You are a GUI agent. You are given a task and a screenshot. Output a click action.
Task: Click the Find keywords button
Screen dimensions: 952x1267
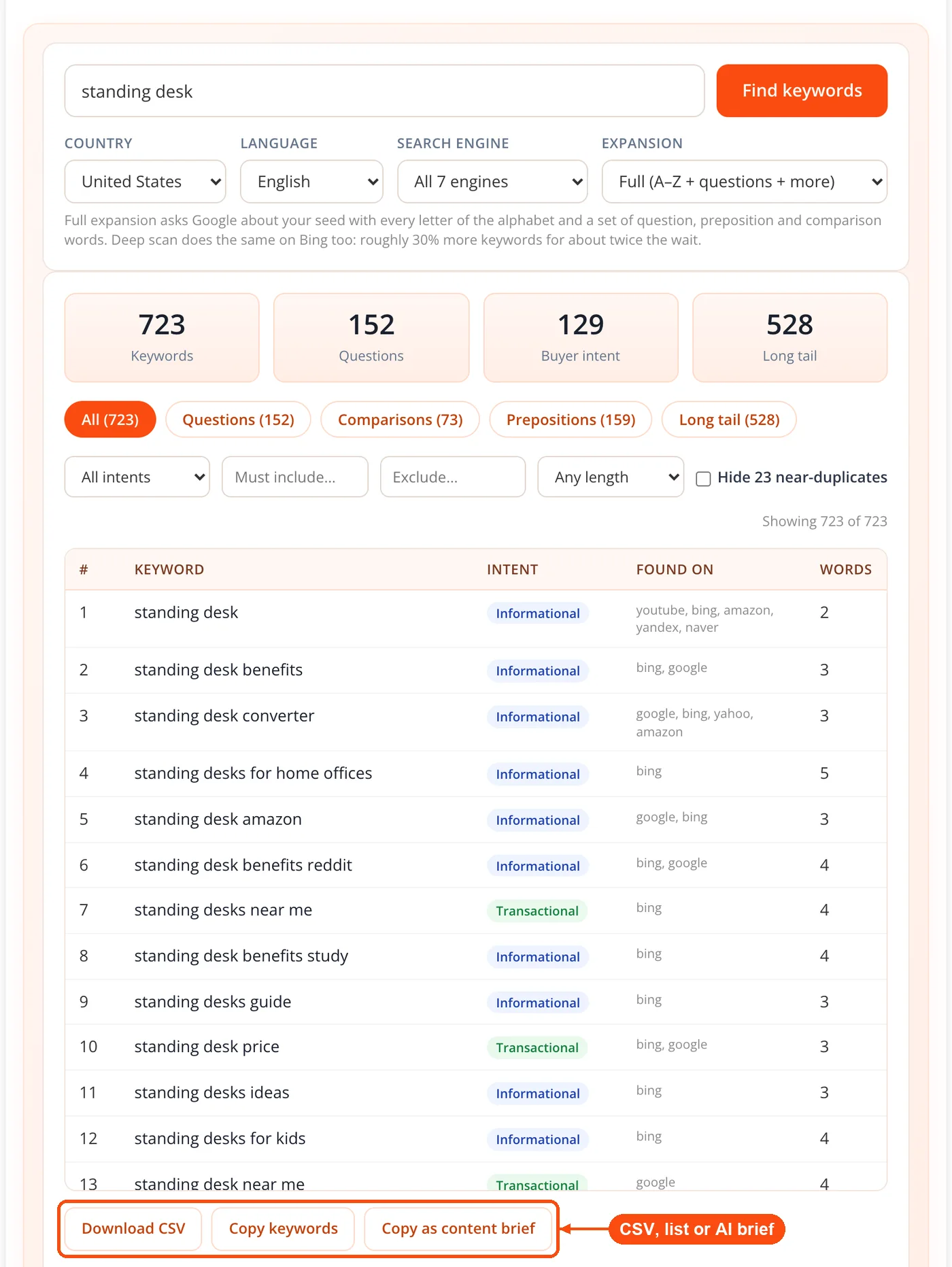(x=801, y=90)
